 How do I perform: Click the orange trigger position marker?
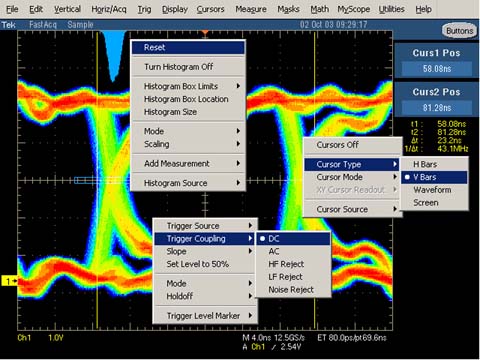coord(205,33)
